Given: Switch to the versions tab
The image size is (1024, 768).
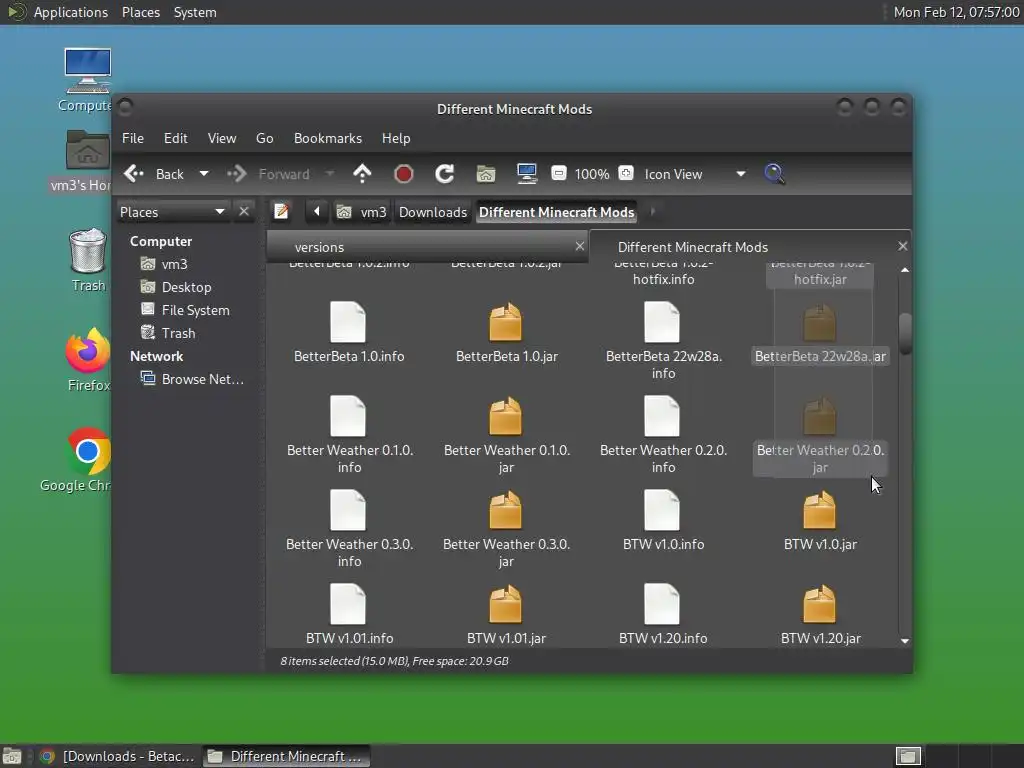Looking at the screenshot, I should click(x=428, y=247).
